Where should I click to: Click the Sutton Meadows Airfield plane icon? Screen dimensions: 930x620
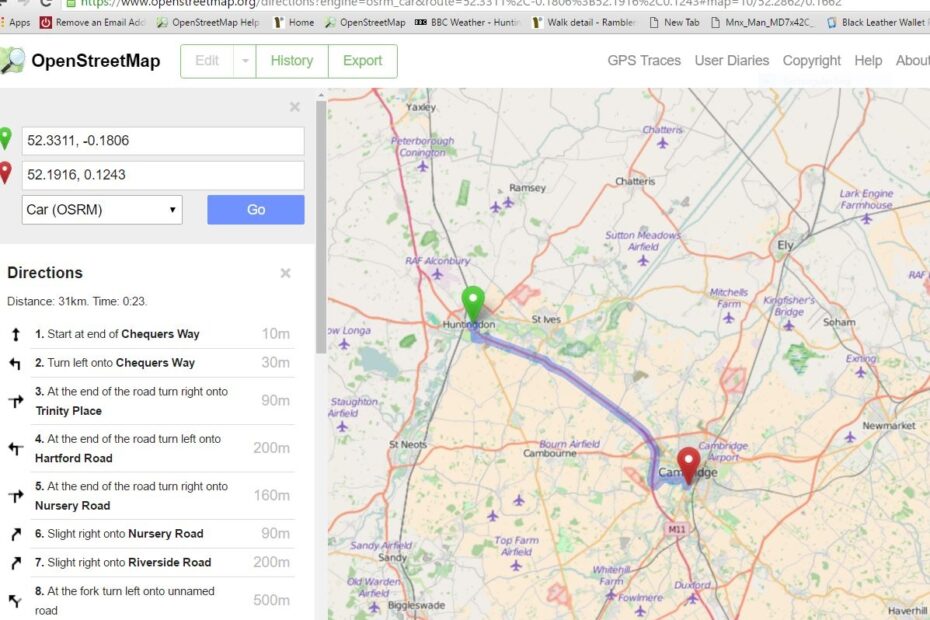coord(643,260)
